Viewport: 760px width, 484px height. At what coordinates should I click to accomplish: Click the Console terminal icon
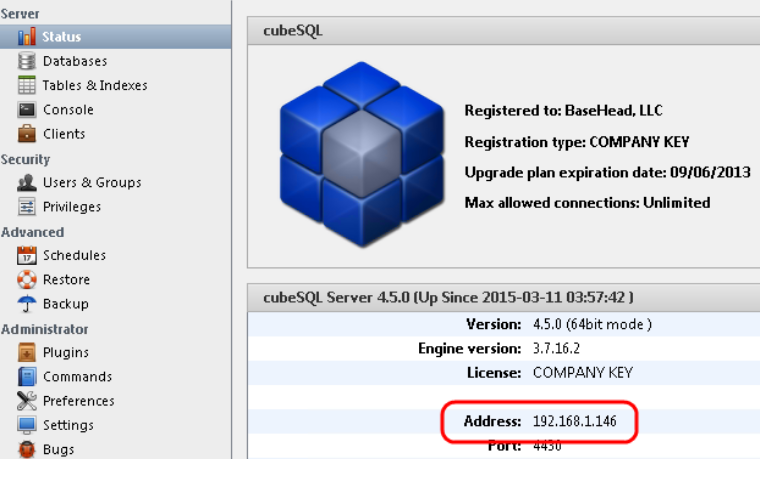coord(27,109)
